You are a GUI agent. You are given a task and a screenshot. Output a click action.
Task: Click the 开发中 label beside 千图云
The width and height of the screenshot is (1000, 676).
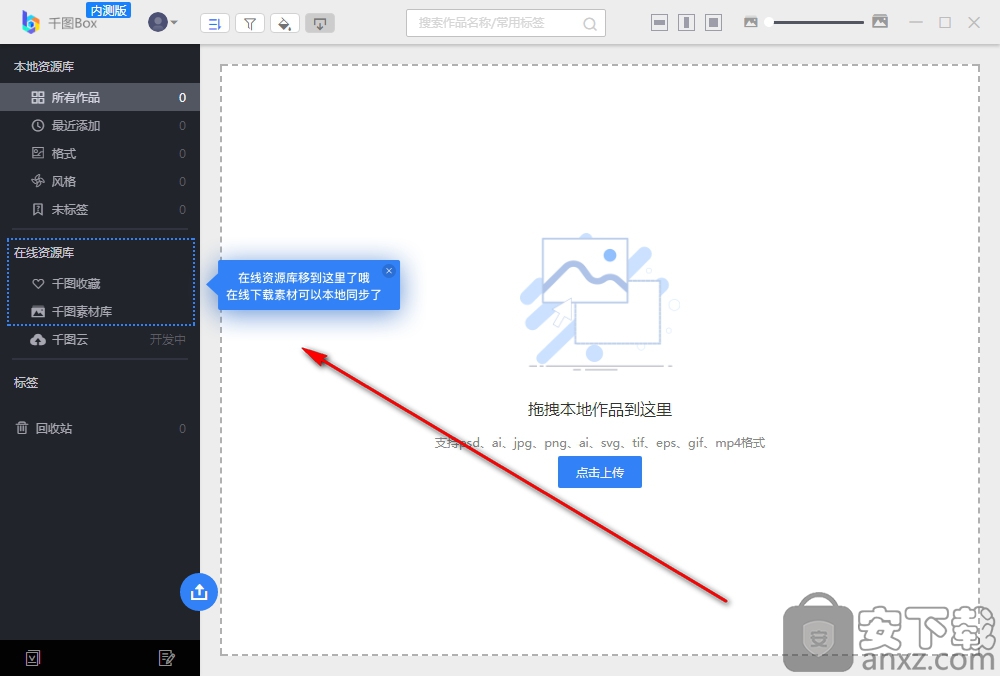[168, 339]
